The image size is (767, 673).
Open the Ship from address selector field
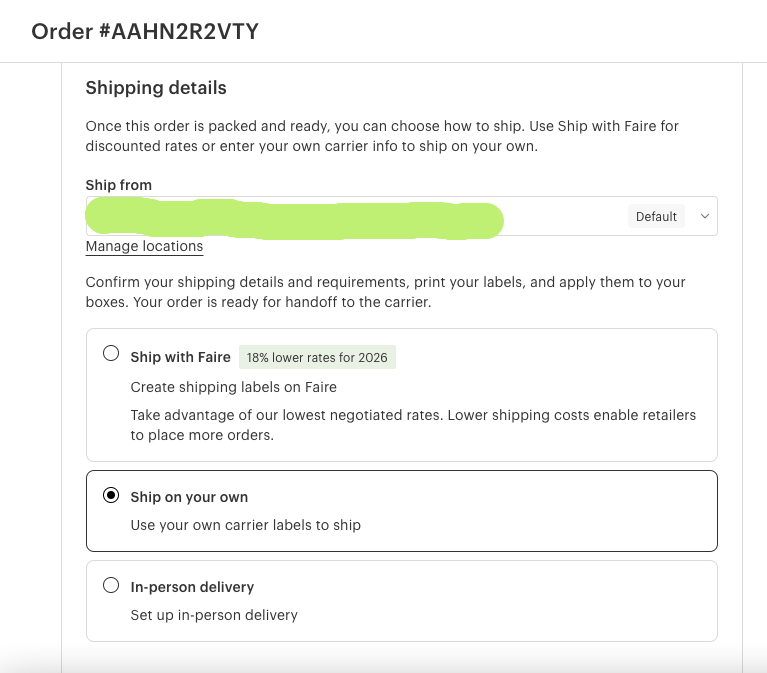point(402,216)
